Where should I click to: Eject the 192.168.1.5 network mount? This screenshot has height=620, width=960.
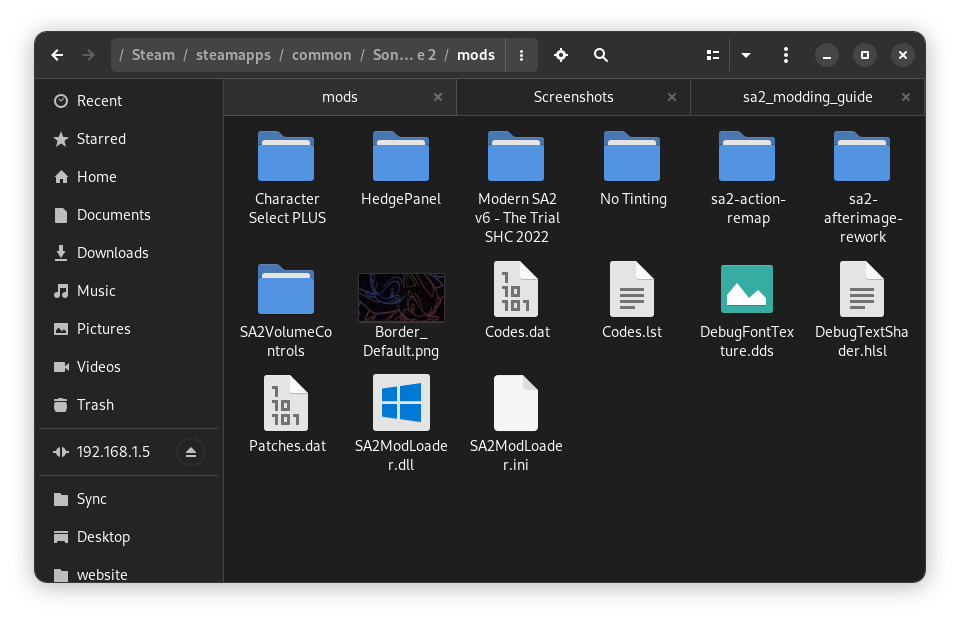tap(190, 452)
